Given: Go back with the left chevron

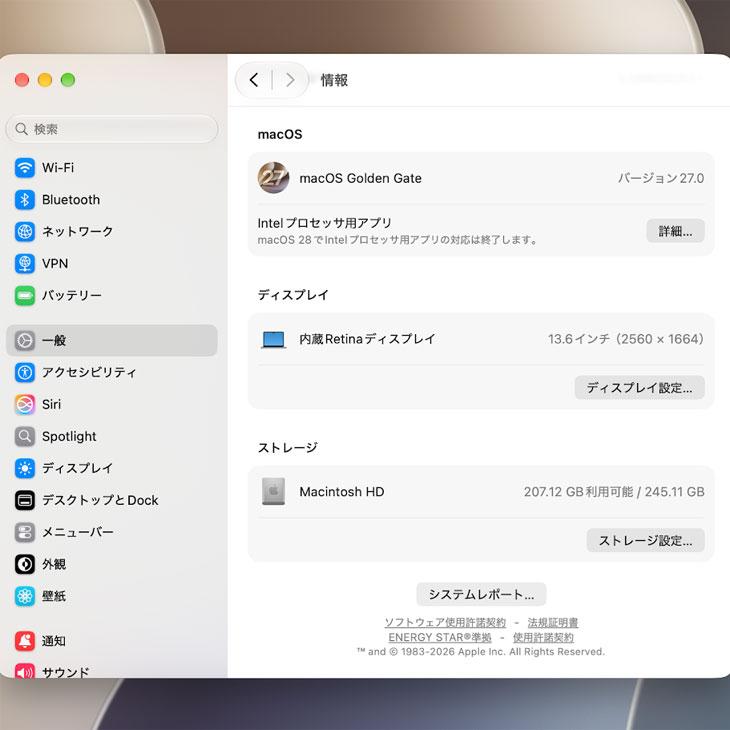Looking at the screenshot, I should coord(254,80).
